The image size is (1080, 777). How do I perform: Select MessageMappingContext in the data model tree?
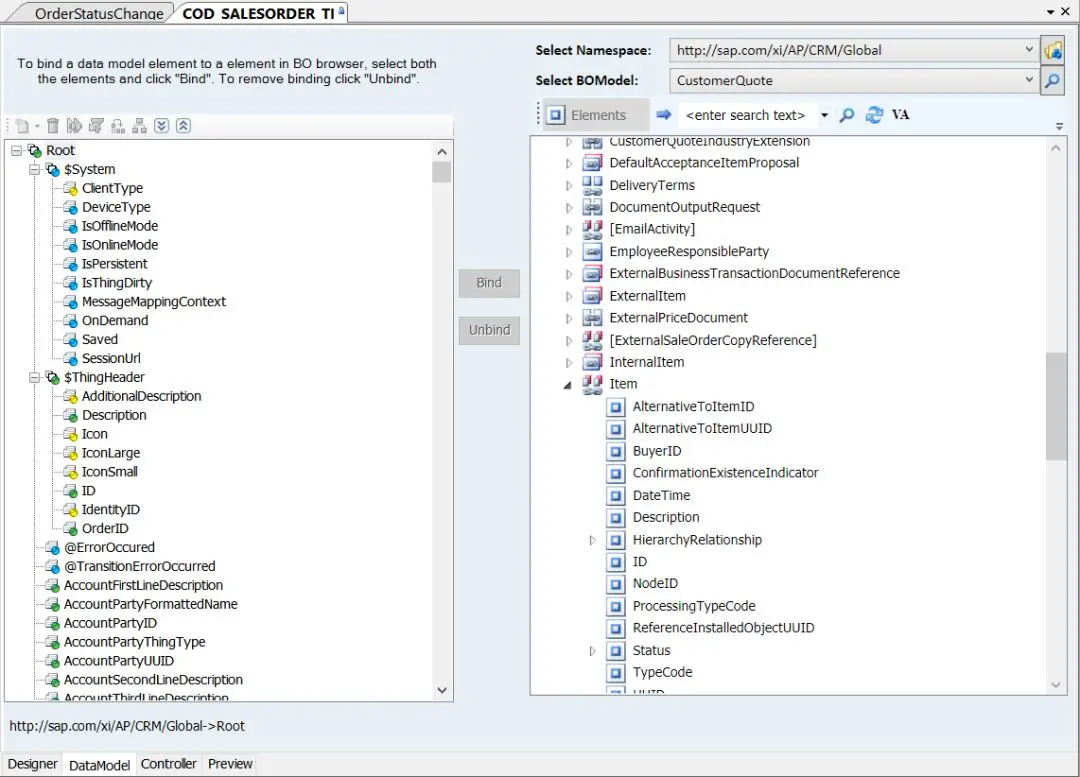click(x=154, y=302)
